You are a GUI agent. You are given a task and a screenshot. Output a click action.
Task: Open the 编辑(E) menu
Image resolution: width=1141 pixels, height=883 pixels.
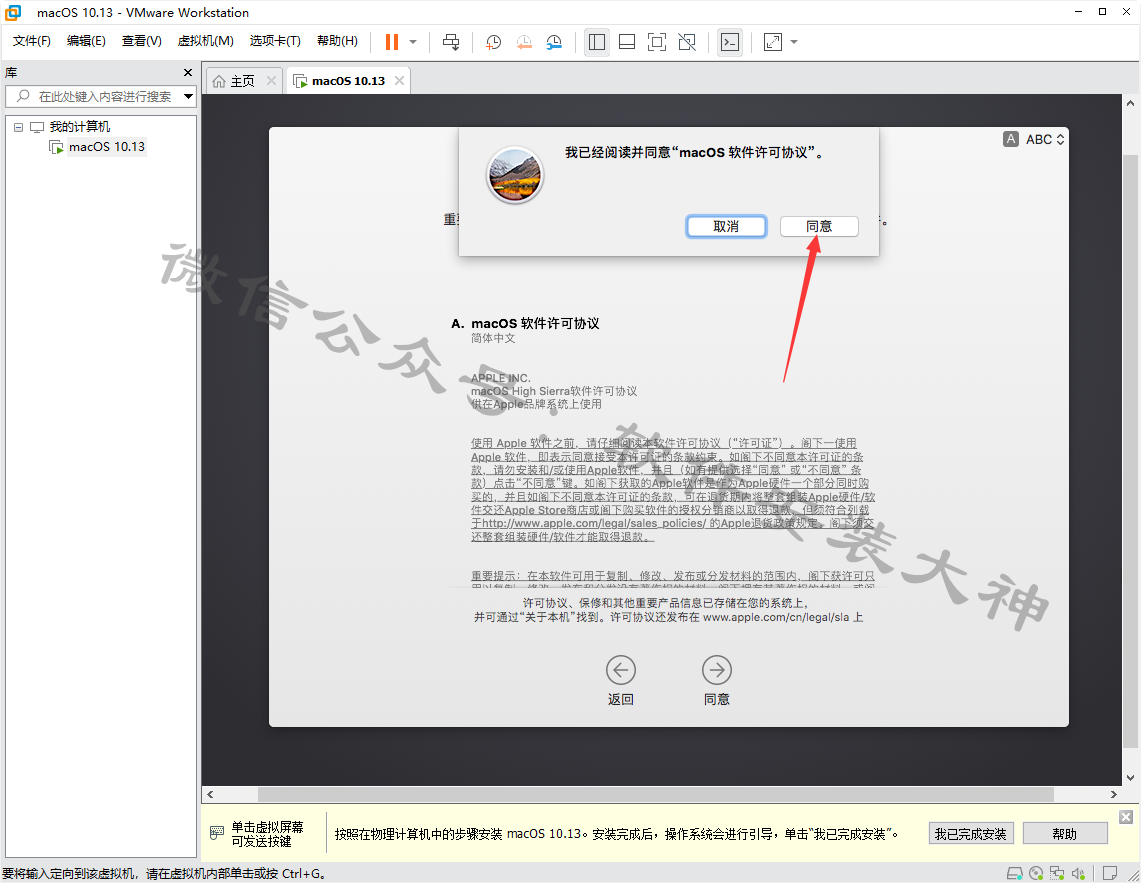click(x=86, y=41)
